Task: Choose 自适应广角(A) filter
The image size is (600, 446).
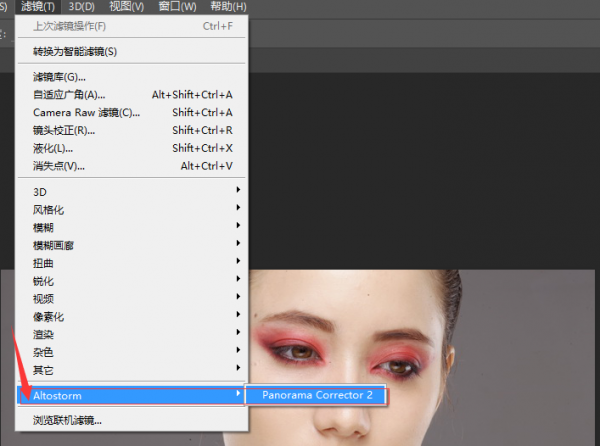Action: (x=69, y=94)
